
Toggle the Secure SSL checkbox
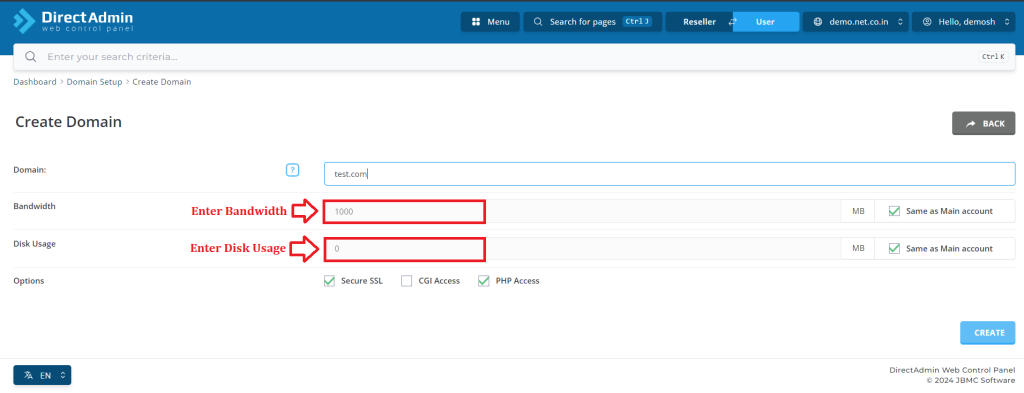pyautogui.click(x=329, y=281)
